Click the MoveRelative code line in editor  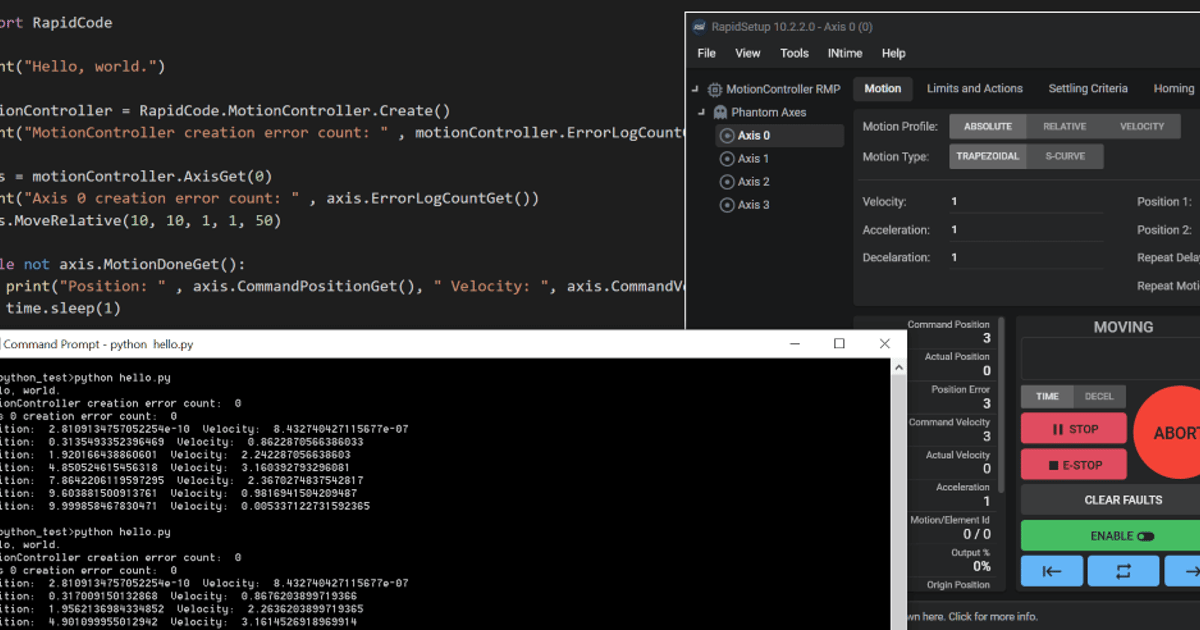tap(141, 221)
